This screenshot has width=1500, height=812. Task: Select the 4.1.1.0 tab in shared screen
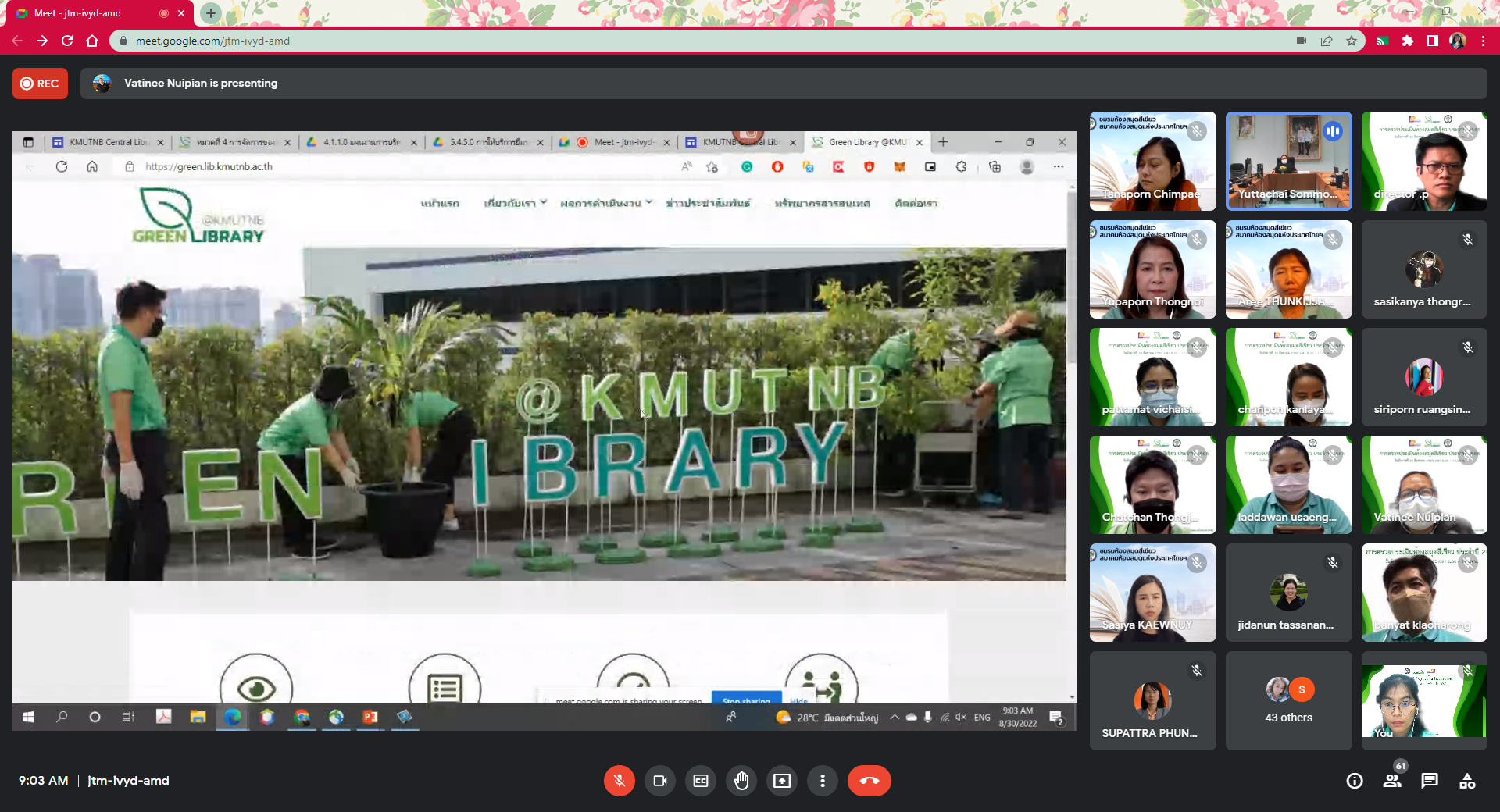pos(361,142)
